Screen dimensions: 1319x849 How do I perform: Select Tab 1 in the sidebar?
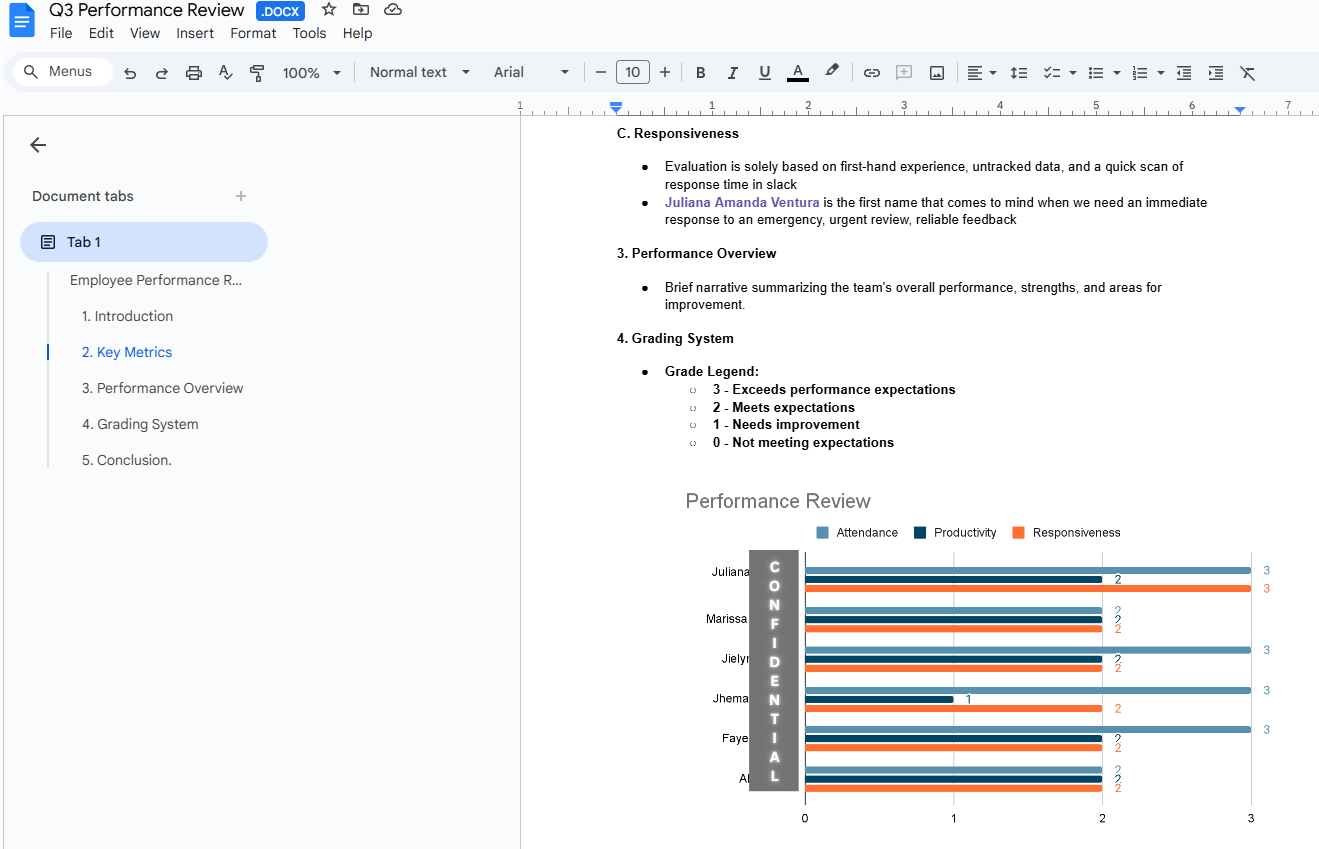[144, 242]
